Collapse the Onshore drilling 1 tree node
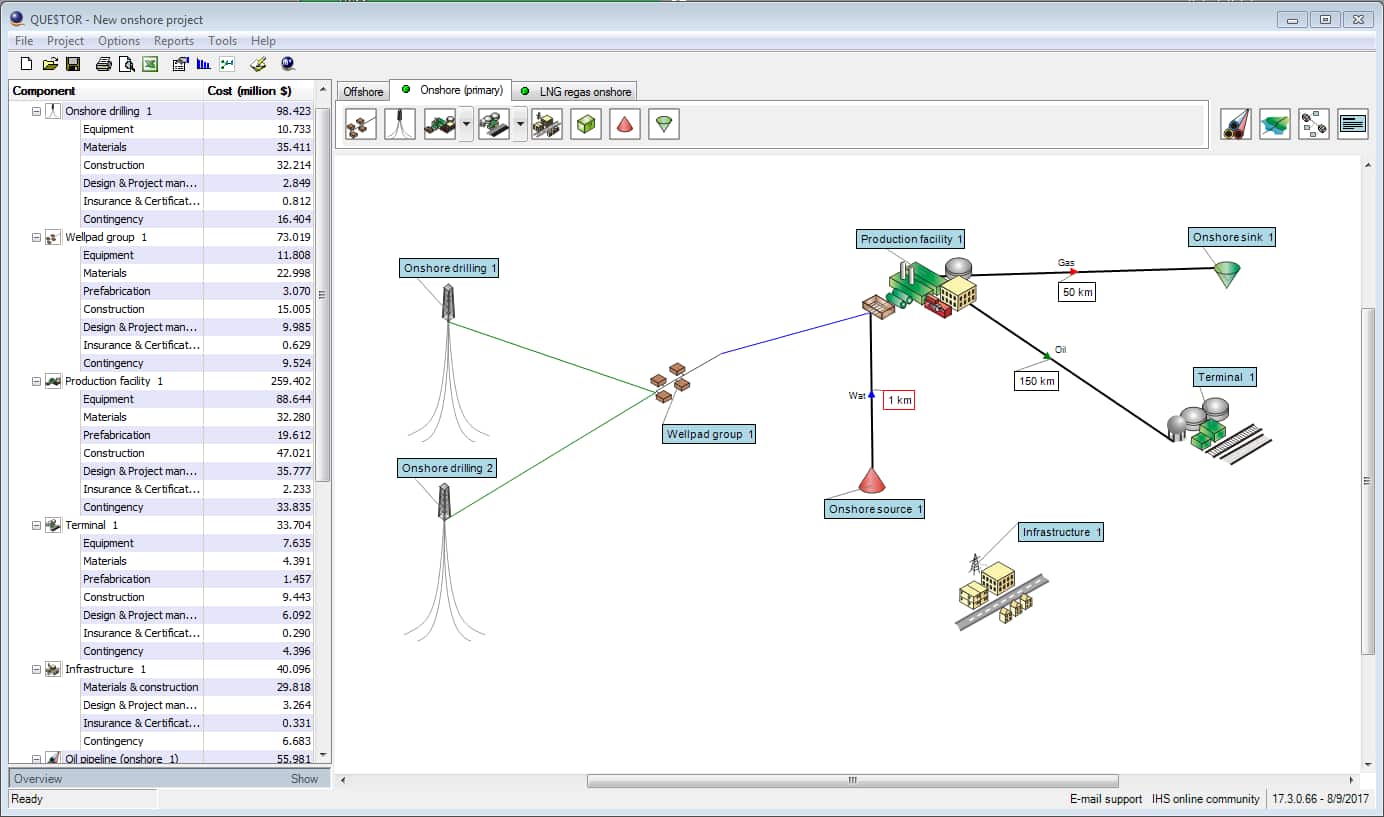1384x817 pixels. click(37, 111)
